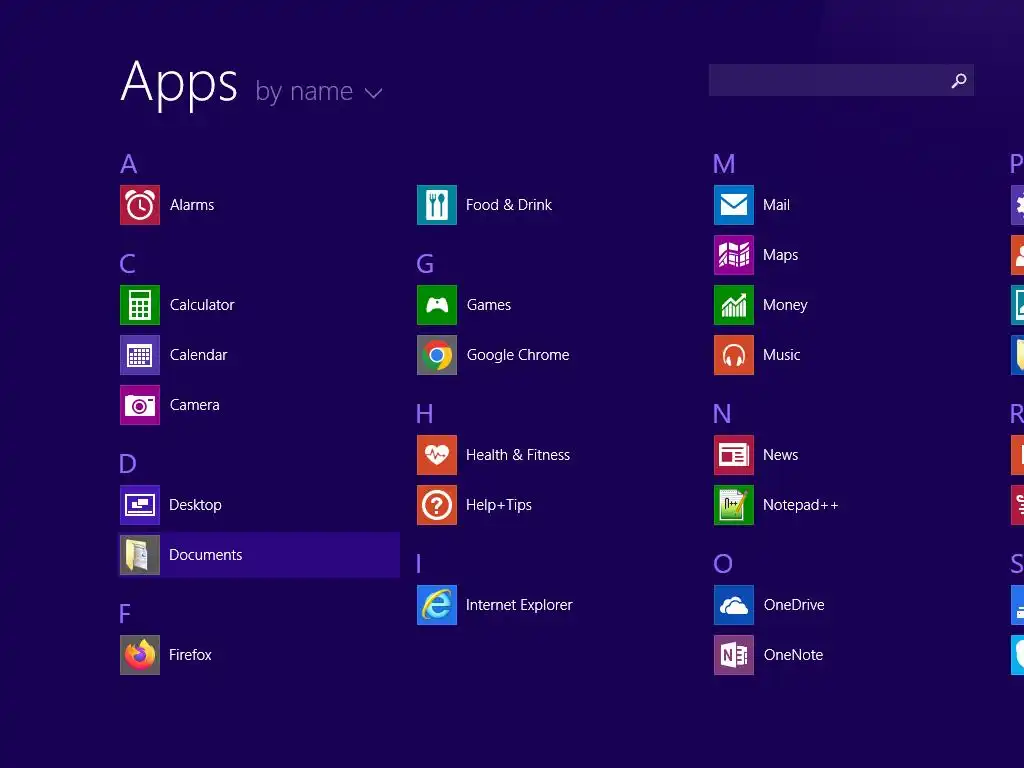Start the Camera app icon
This screenshot has width=1024, height=768.
[140, 405]
